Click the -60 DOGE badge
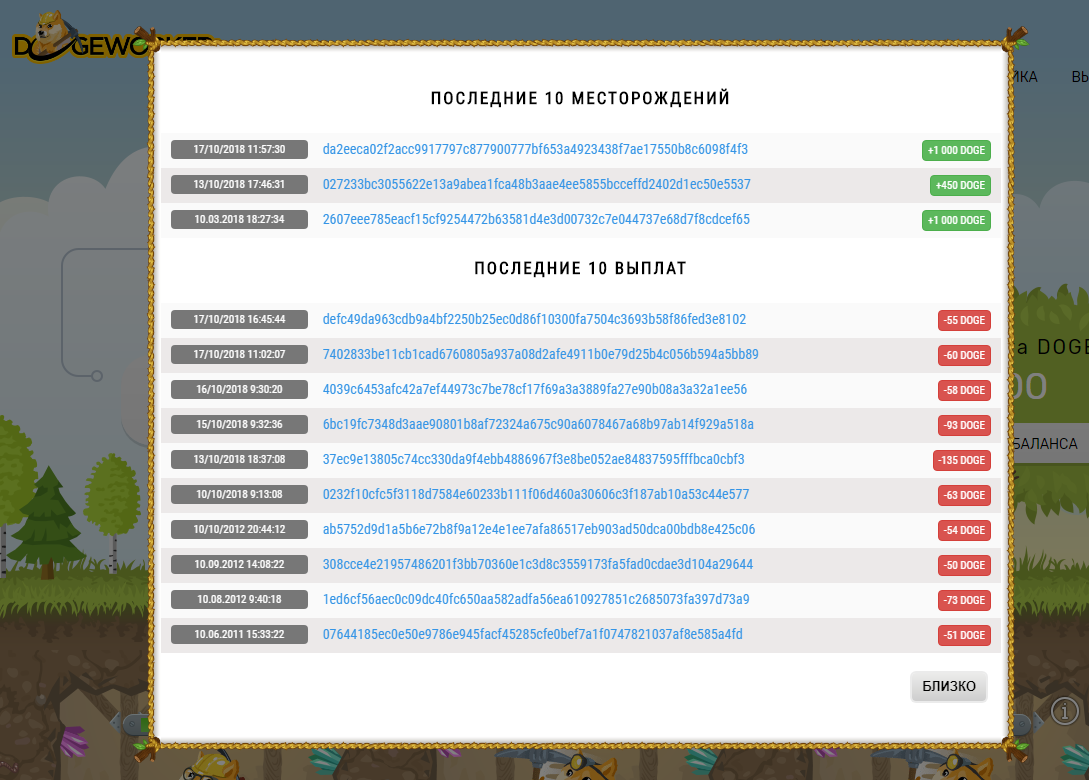1089x780 pixels. 964,356
